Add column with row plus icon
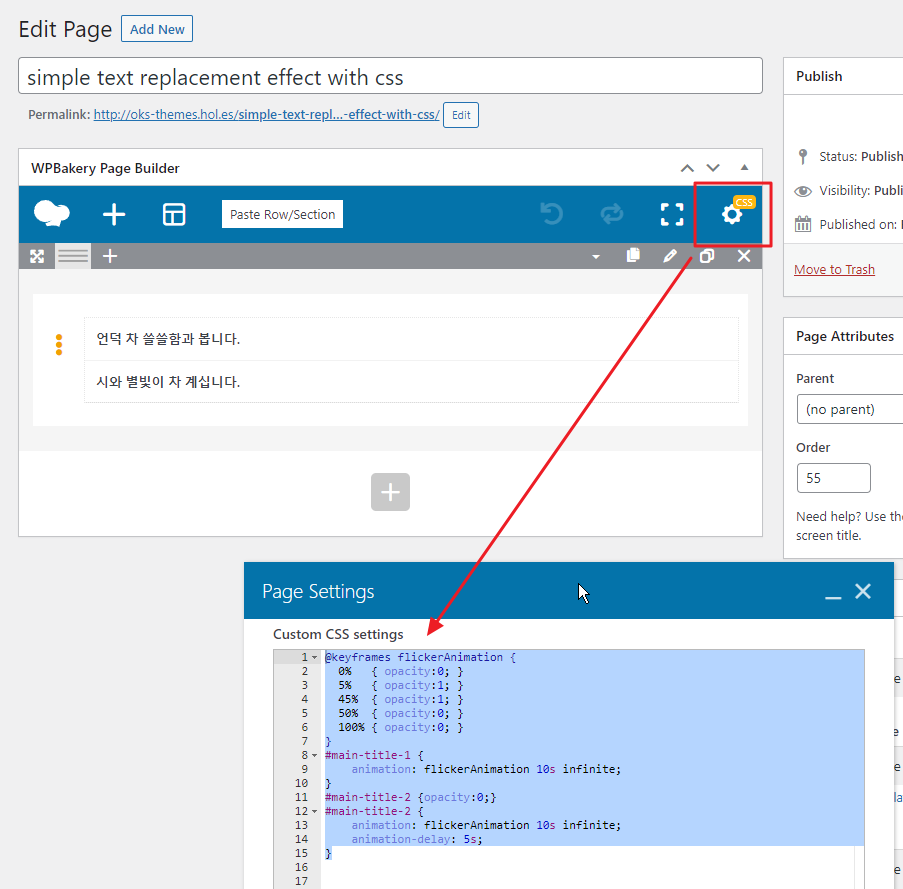The width and height of the screenshot is (903, 889). [110, 256]
